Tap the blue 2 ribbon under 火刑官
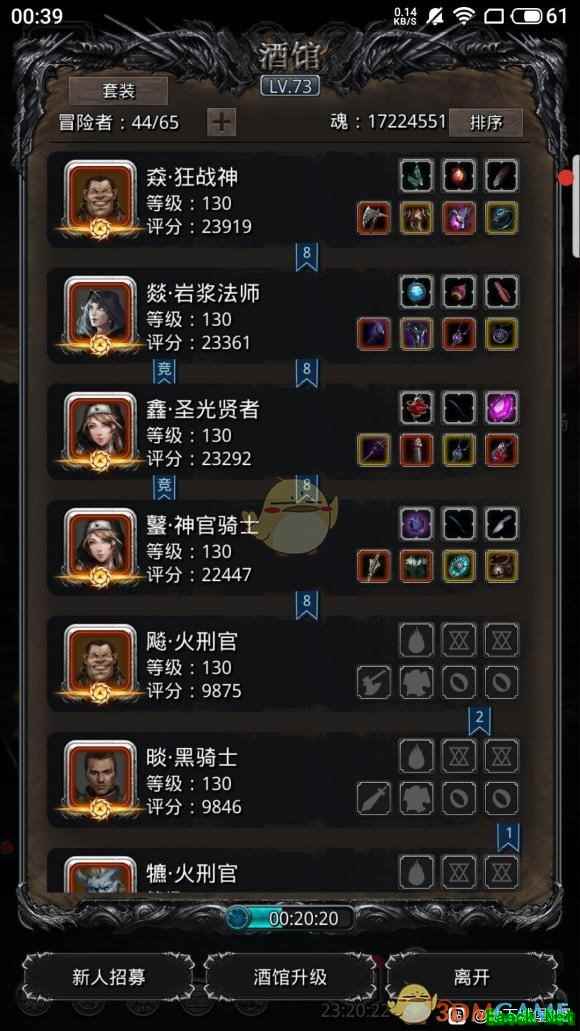Viewport: 580px width, 1031px height. click(479, 721)
